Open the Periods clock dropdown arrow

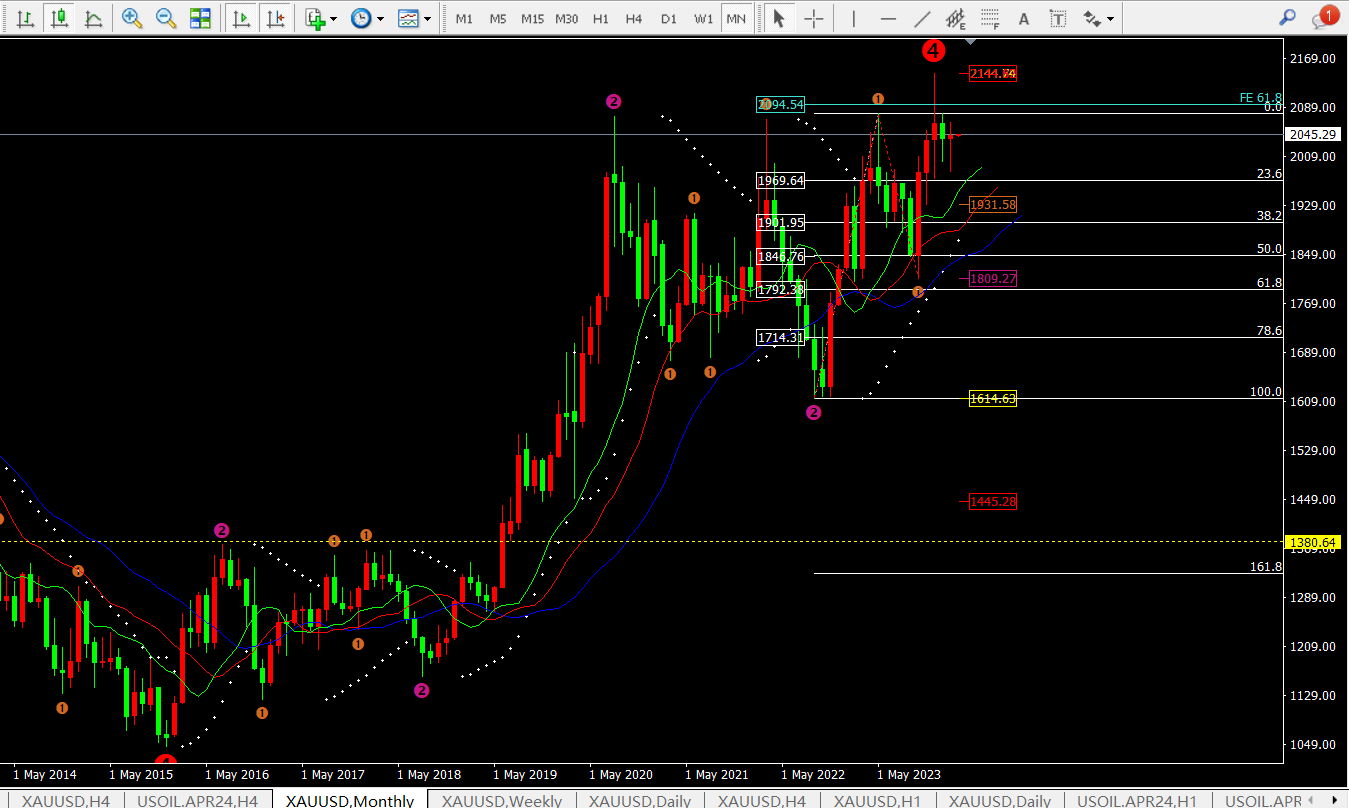pyautogui.click(x=379, y=19)
